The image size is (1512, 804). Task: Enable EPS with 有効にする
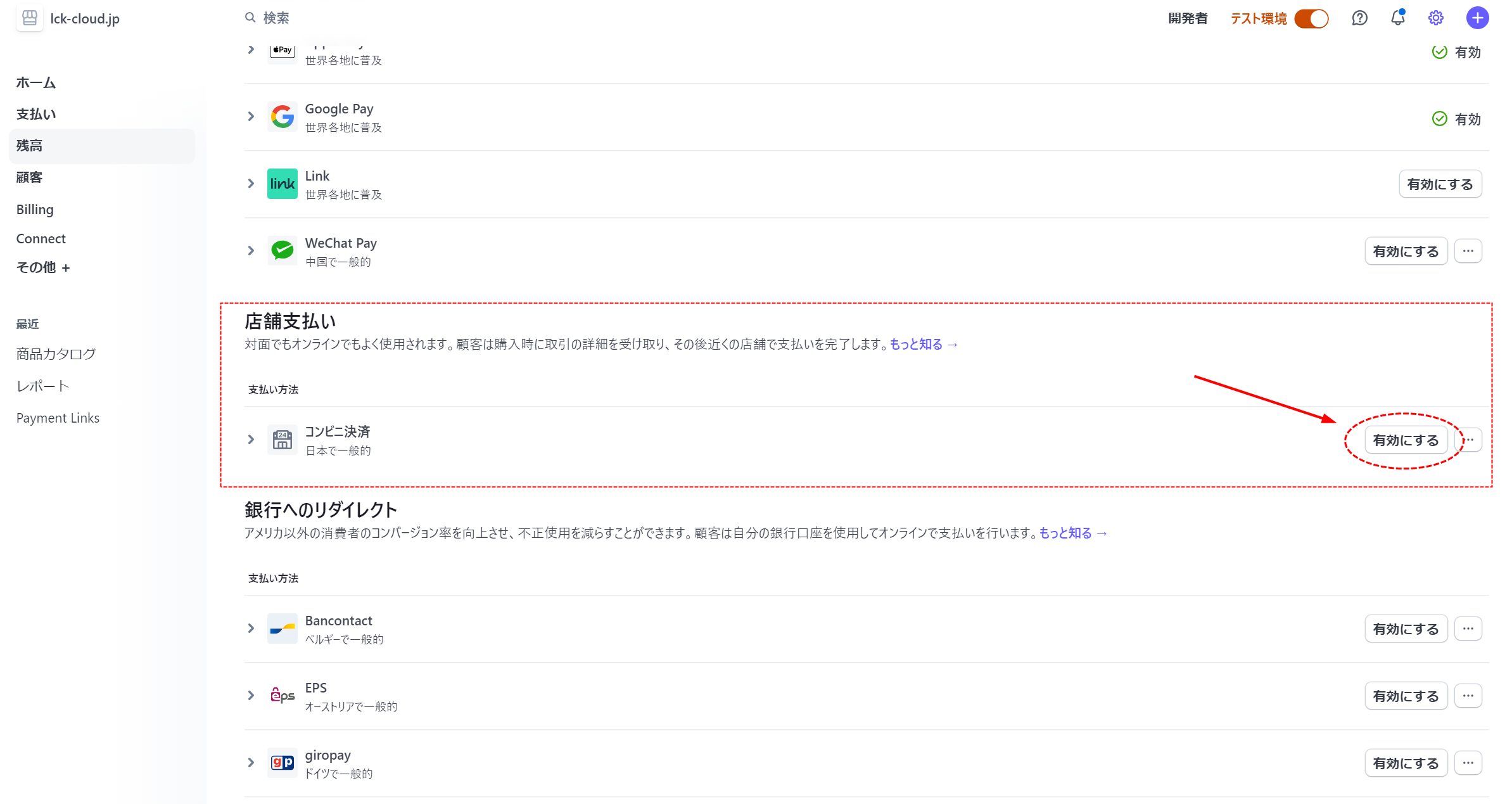coord(1406,696)
